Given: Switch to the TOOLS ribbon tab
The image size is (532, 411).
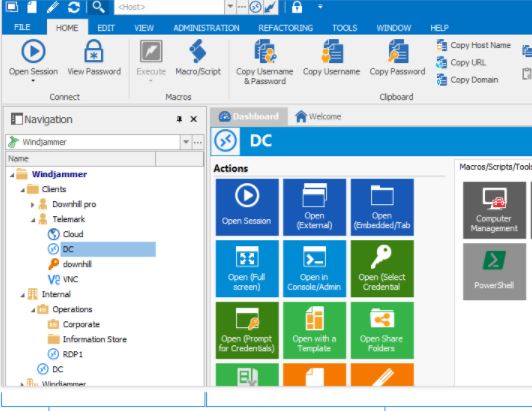Looking at the screenshot, I should (x=344, y=27).
